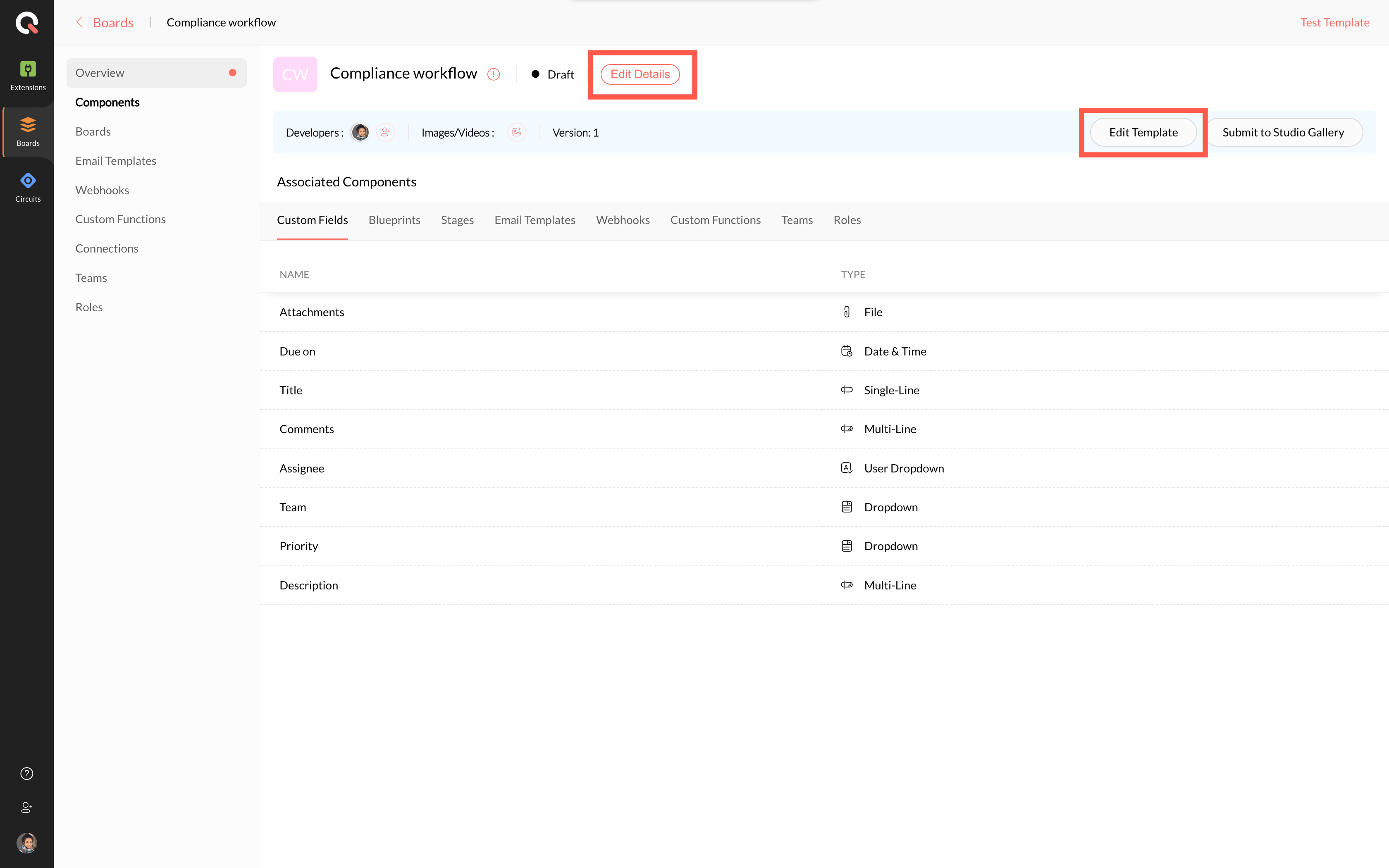Open the Stages tab
This screenshot has height=868, width=1389.
tap(457, 220)
